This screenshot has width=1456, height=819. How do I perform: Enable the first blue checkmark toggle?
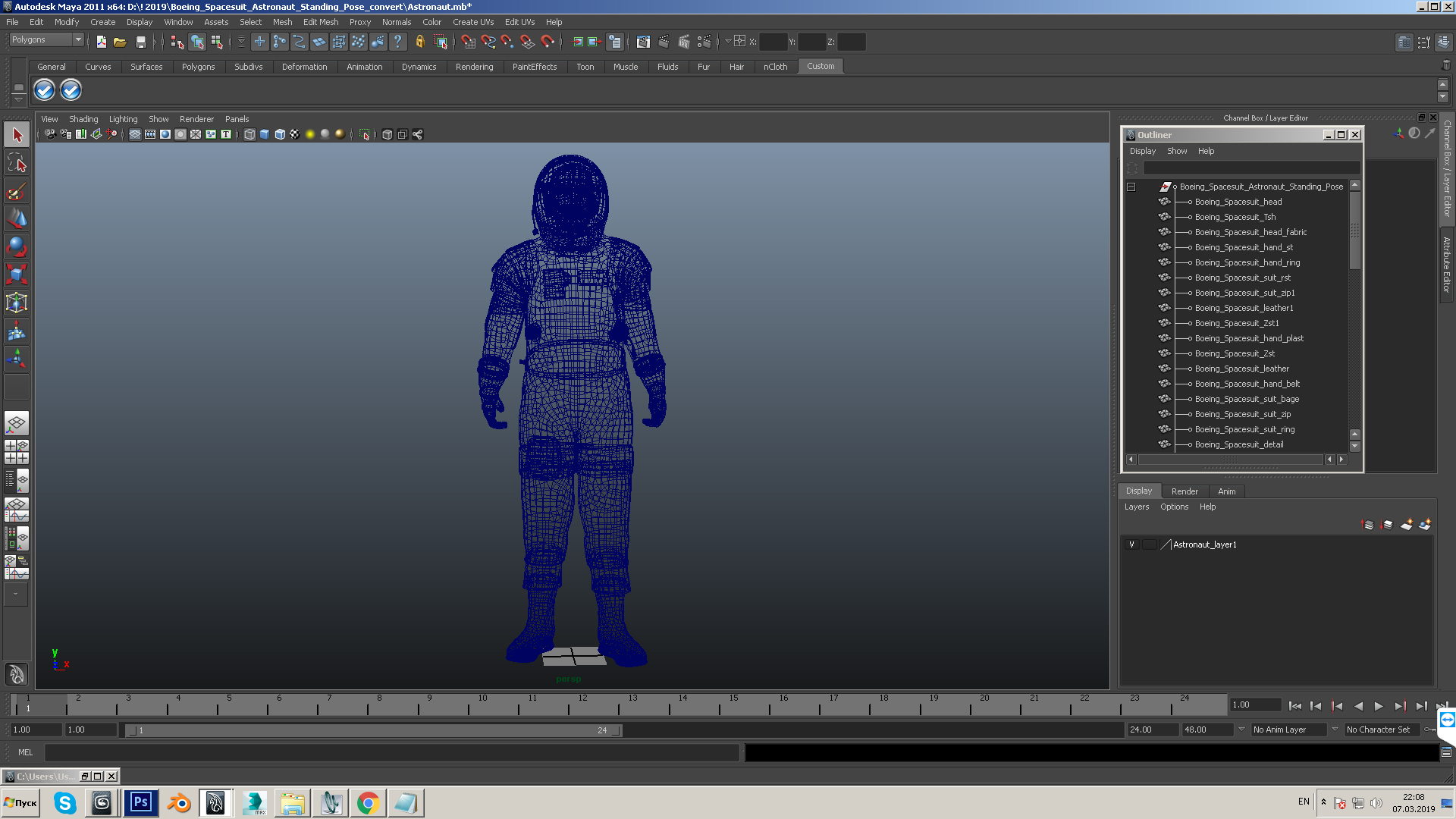44,91
